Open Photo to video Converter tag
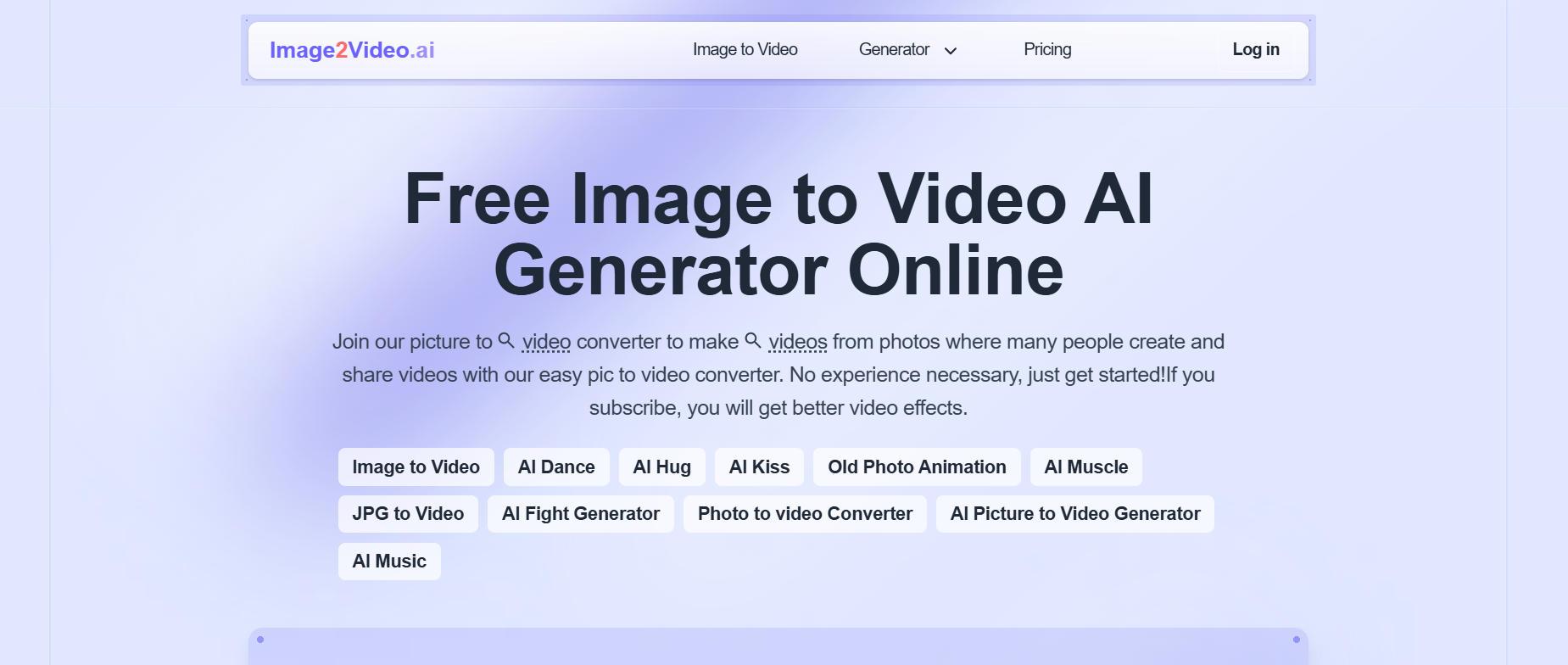This screenshot has width=1568, height=665. click(x=805, y=514)
